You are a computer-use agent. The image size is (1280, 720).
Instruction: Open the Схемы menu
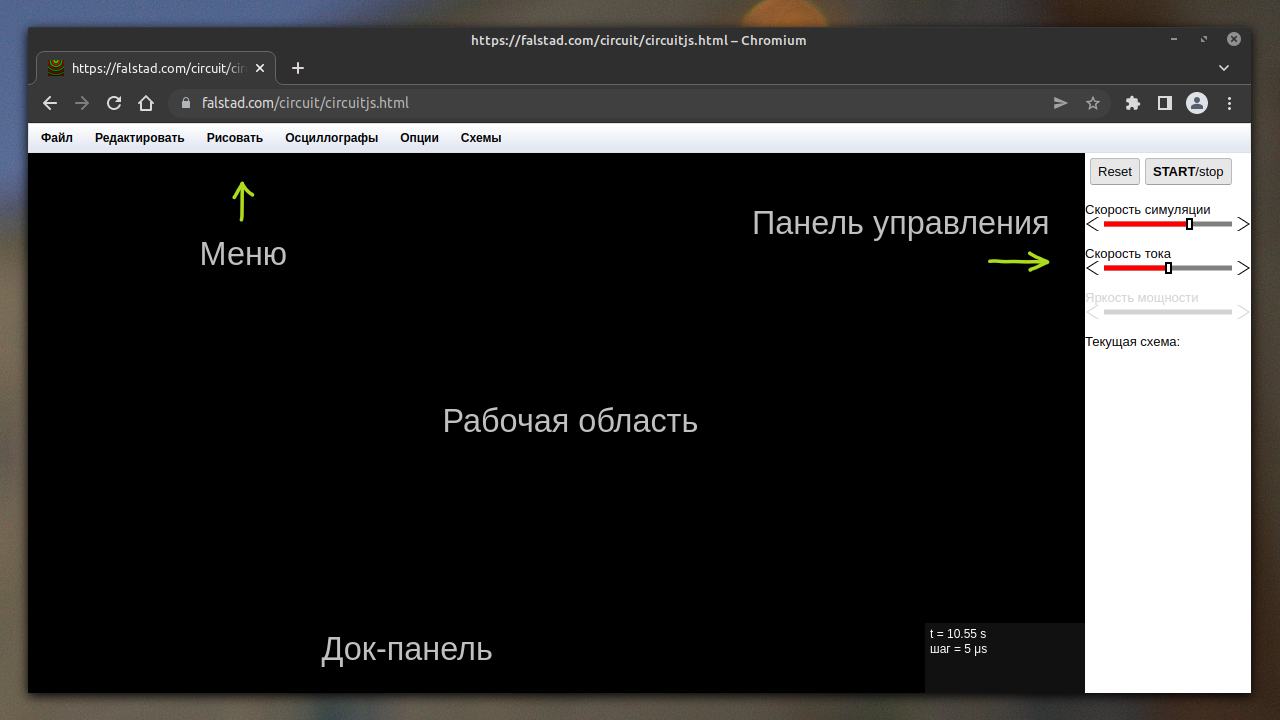[x=481, y=138]
